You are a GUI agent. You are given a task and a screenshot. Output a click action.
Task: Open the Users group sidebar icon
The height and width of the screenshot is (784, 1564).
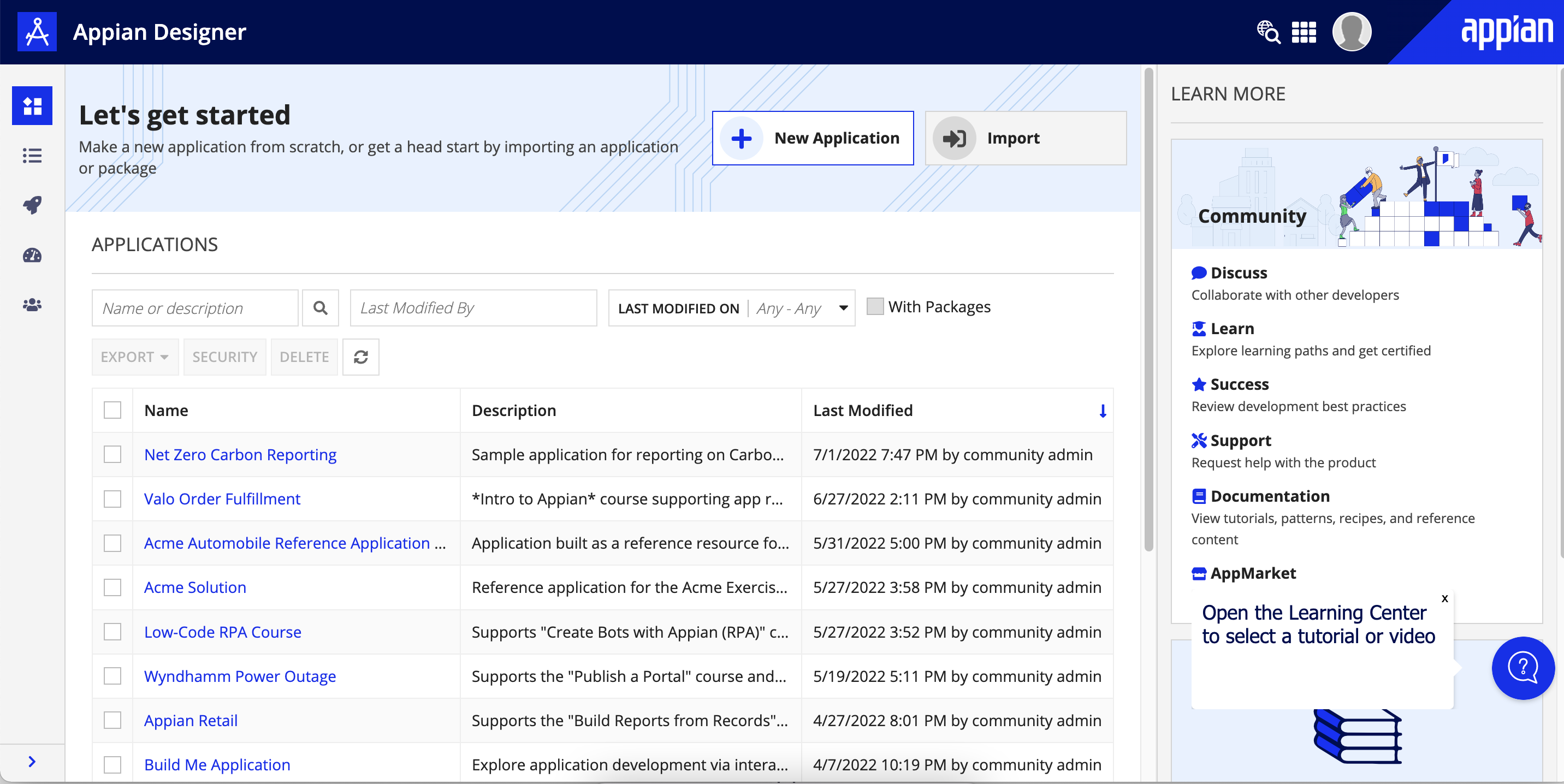tap(32, 305)
